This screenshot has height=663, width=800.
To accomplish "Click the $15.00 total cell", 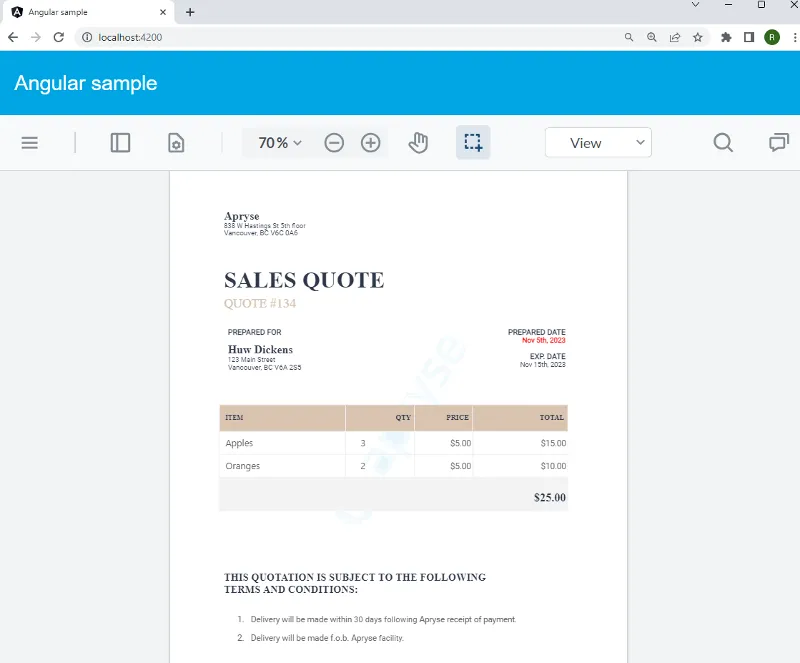I will (553, 443).
